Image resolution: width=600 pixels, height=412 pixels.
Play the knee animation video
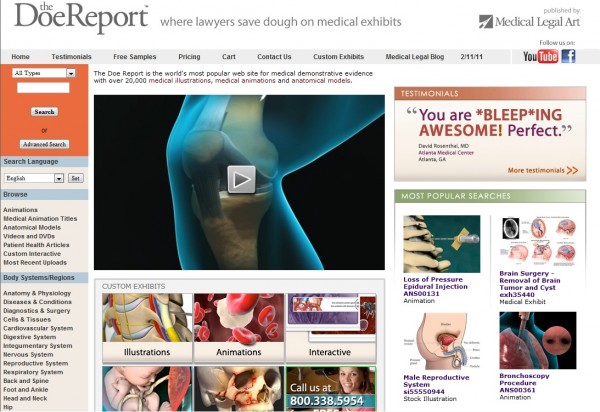241,179
